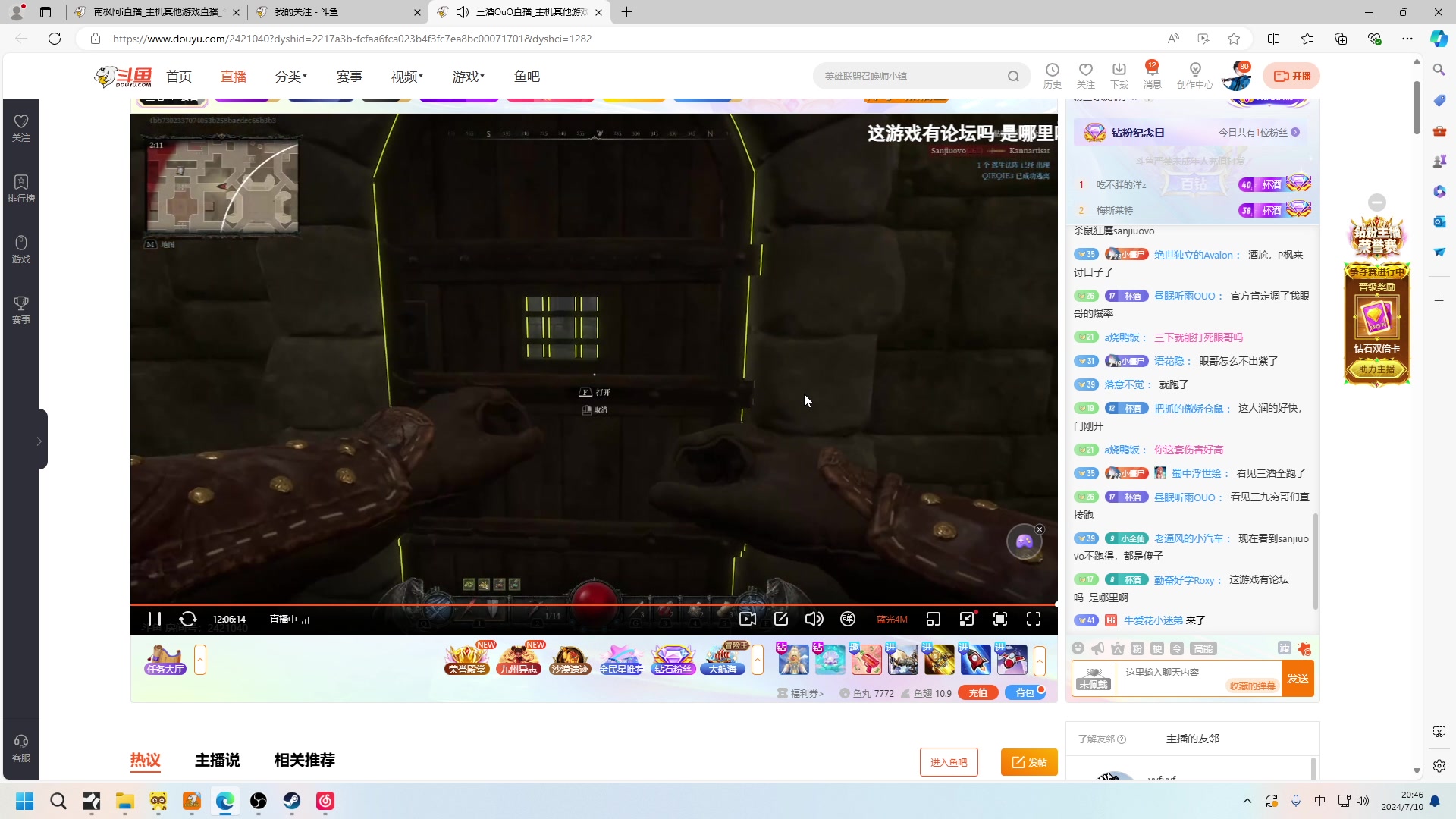The height and width of the screenshot is (819, 1456).
Task: Open 排行榜 rankings in sidebar
Action: 21,189
